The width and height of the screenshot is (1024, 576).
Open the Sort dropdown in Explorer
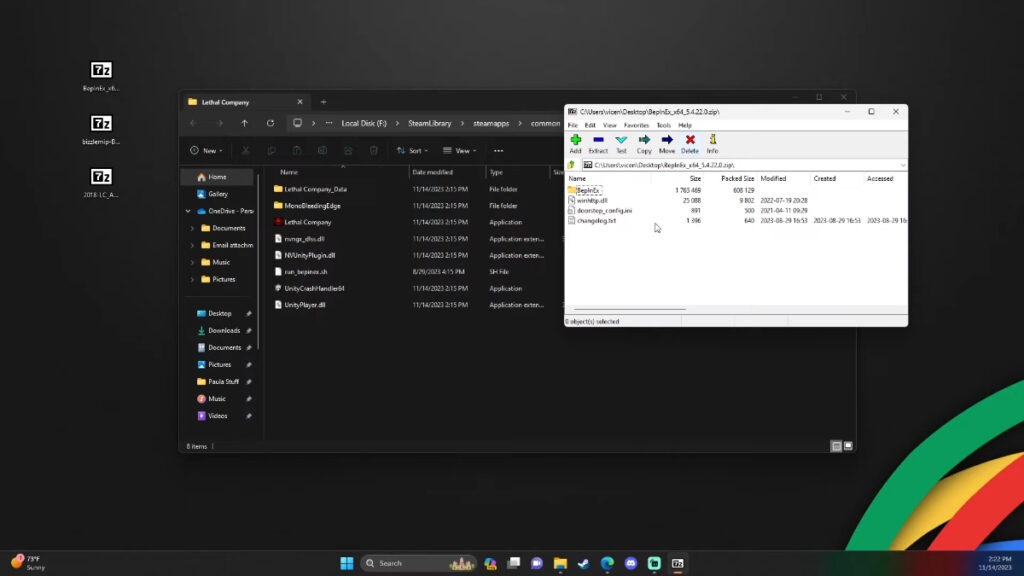pos(415,151)
